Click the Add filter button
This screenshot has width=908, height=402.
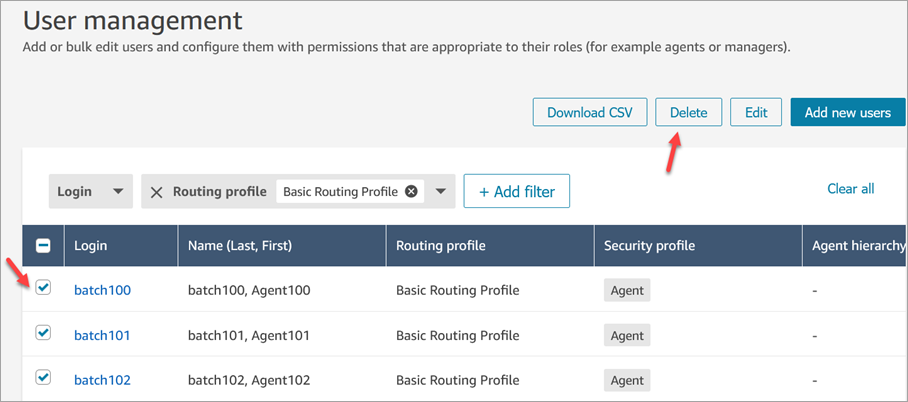point(516,191)
